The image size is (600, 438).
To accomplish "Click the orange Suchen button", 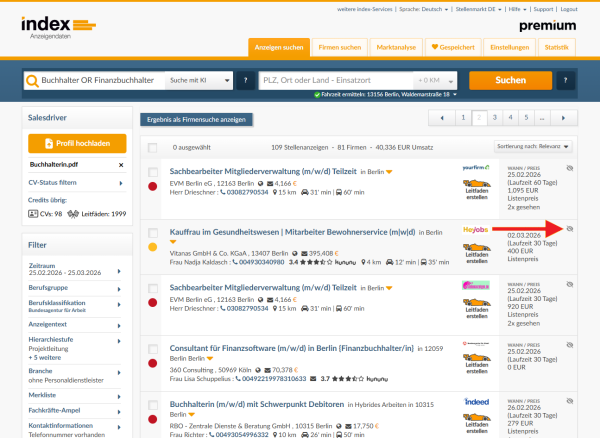I will [510, 80].
